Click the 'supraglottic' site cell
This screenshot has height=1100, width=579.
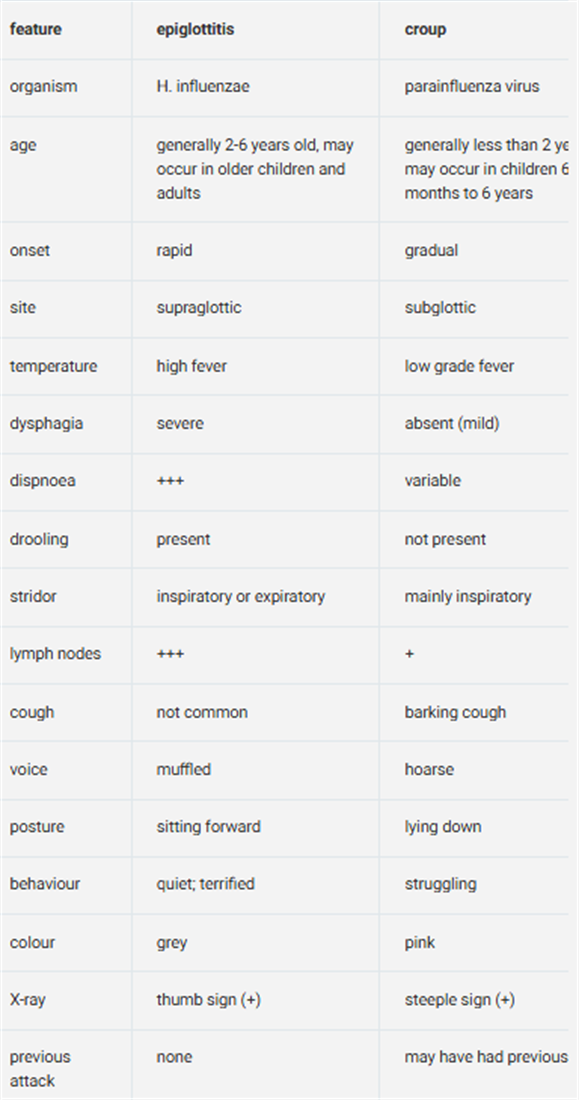pos(199,307)
